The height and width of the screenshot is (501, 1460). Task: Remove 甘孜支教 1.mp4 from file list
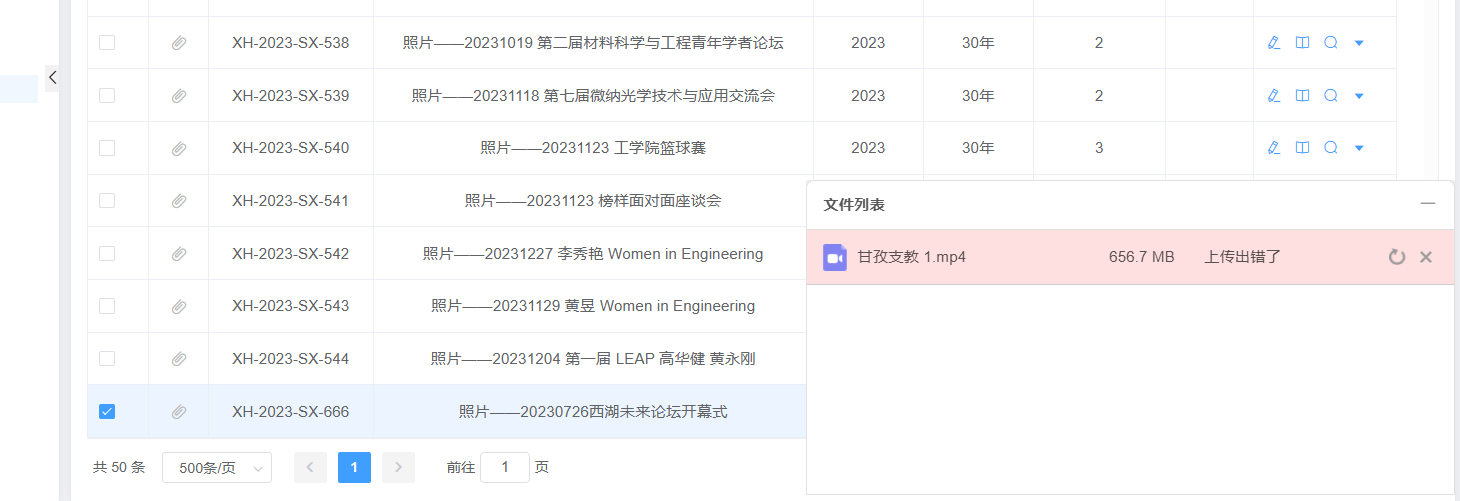point(1426,257)
